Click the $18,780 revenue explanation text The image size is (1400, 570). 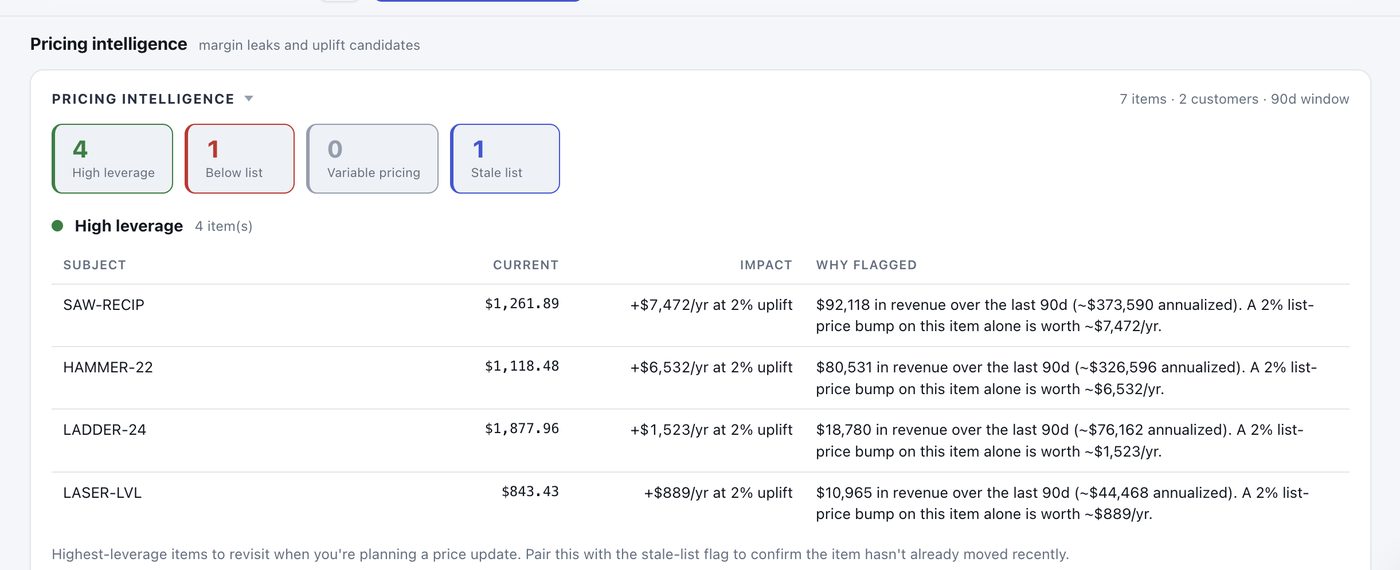click(1060, 441)
